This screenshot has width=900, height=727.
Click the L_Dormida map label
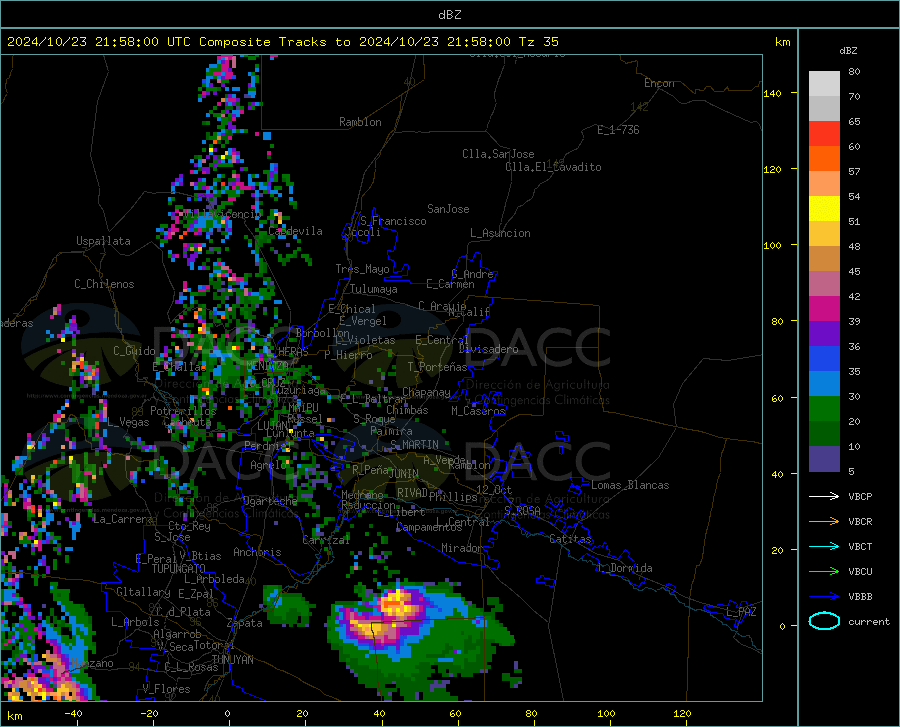624,568
